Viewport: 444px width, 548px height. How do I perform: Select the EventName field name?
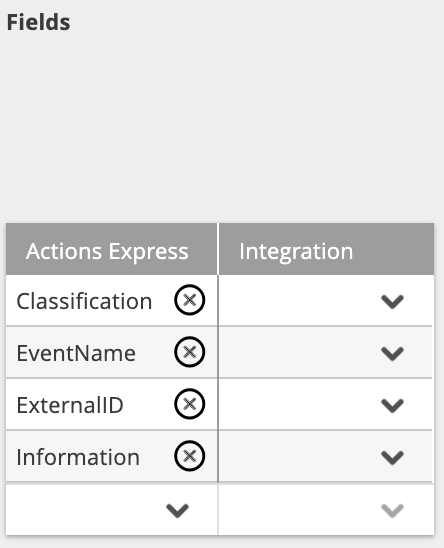coord(76,353)
